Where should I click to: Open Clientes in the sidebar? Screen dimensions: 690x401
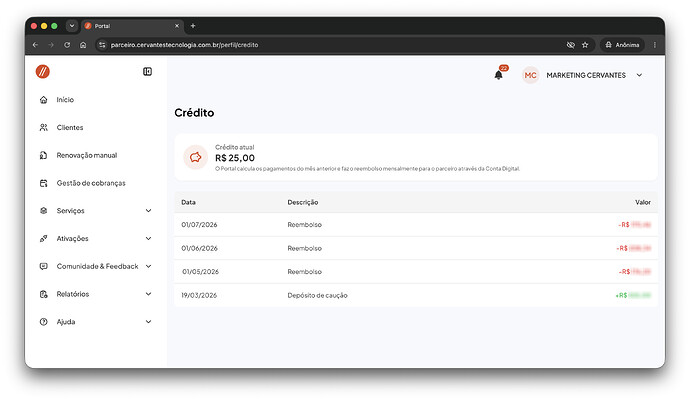pyautogui.click(x=70, y=128)
